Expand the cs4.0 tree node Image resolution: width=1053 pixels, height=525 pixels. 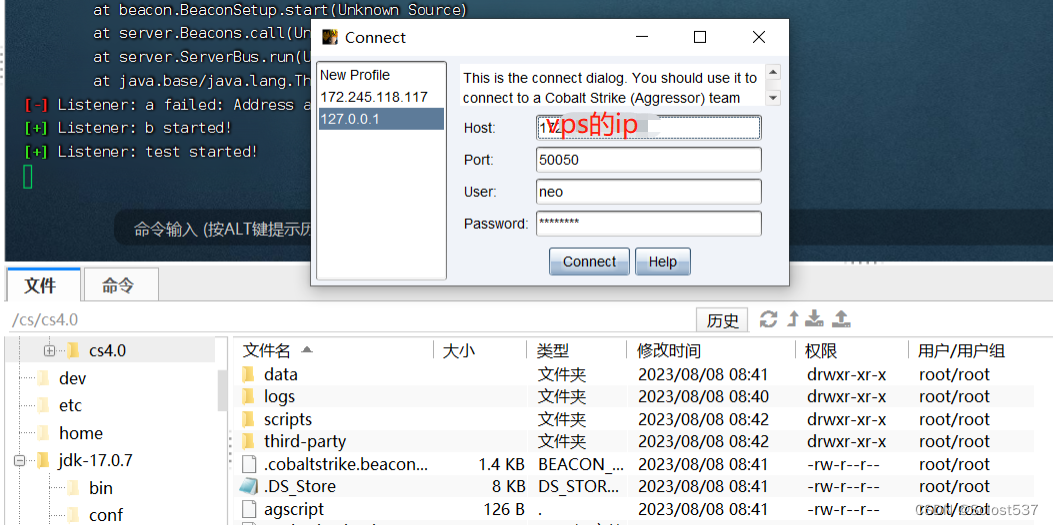(x=49, y=350)
